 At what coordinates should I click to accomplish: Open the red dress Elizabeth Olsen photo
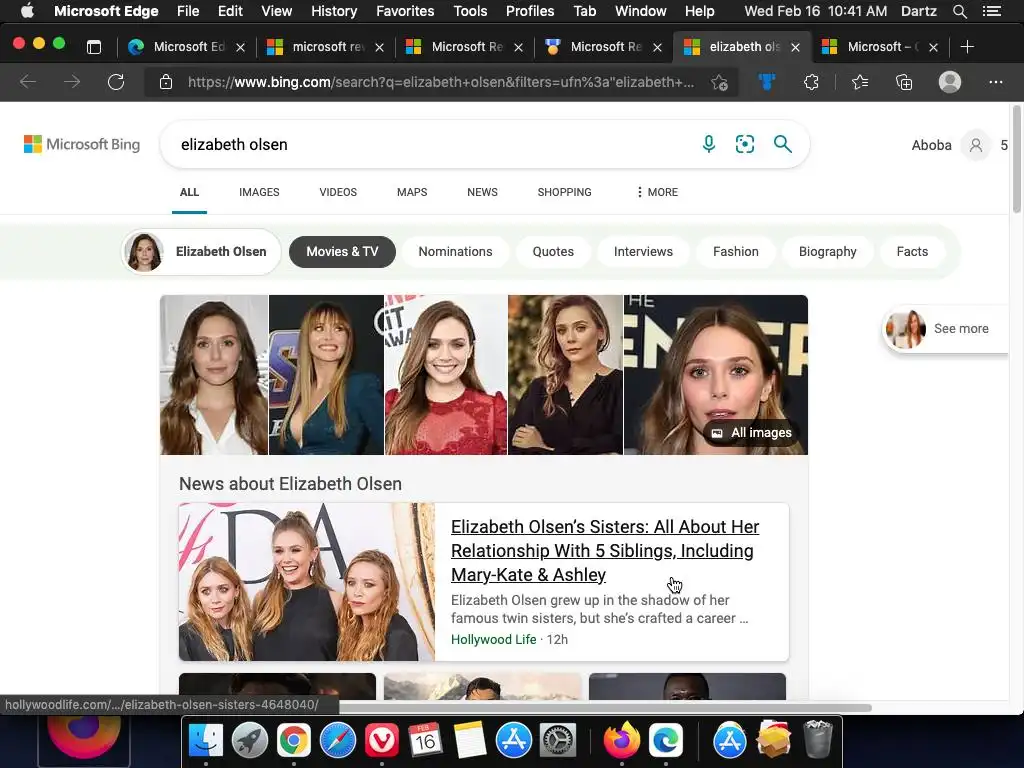[446, 375]
